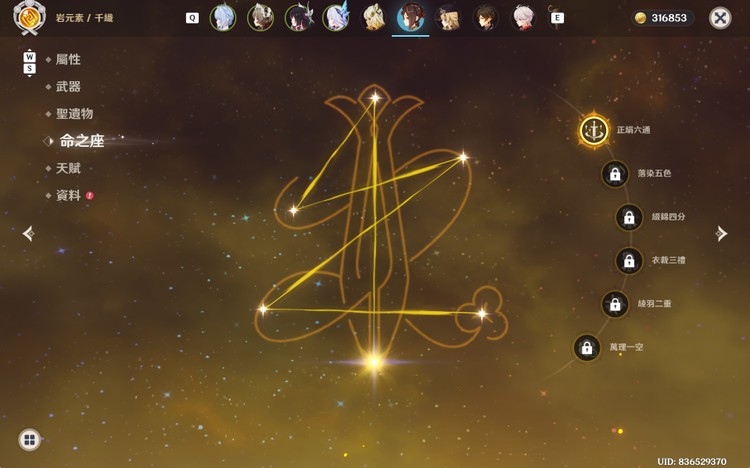Click the locked 綴錦四分 constellation node

click(629, 217)
